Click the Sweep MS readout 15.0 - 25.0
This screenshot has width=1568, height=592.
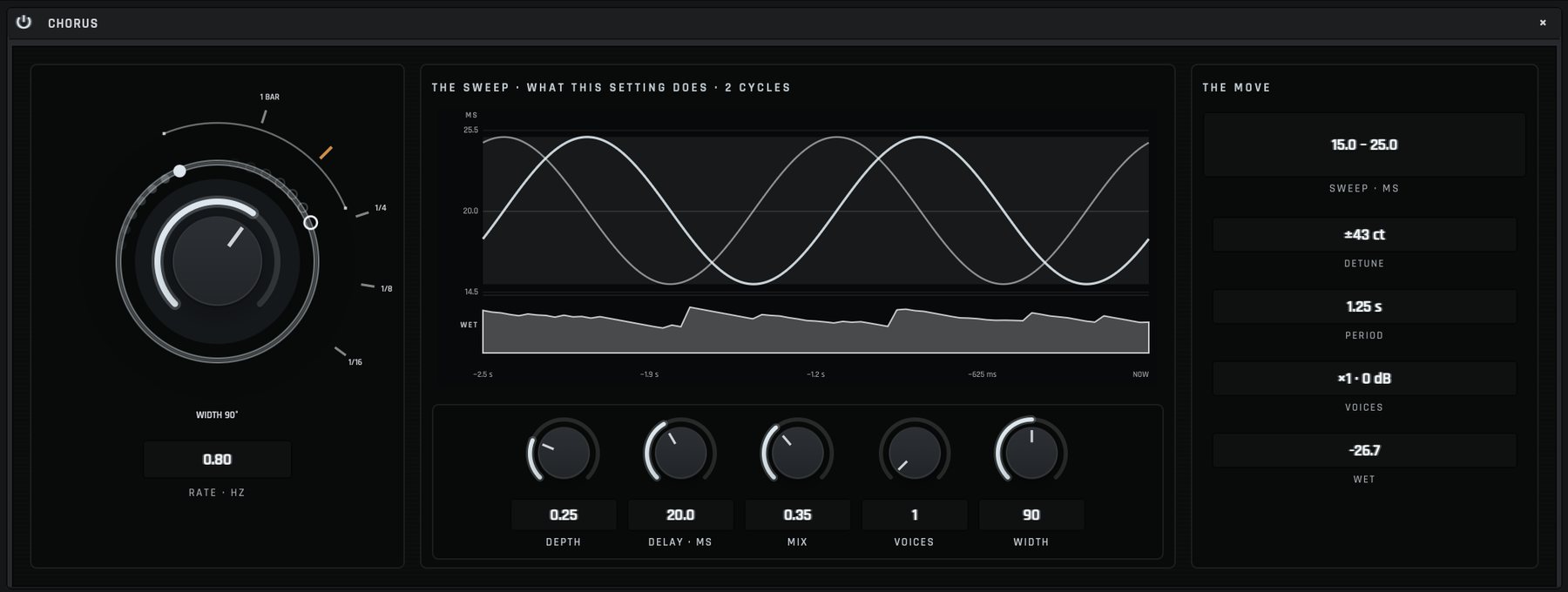(1364, 145)
